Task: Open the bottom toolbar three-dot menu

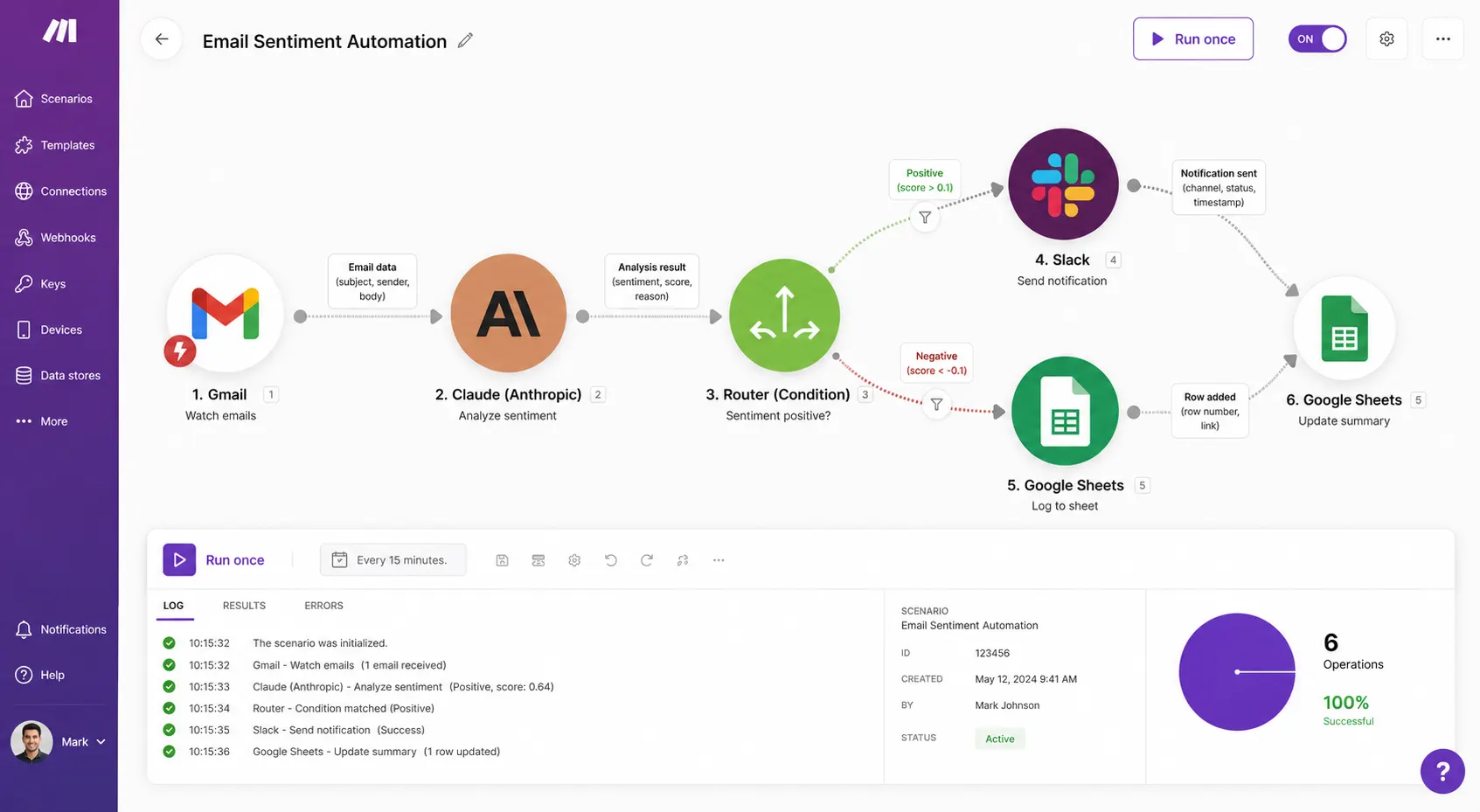Action: pyautogui.click(x=719, y=560)
